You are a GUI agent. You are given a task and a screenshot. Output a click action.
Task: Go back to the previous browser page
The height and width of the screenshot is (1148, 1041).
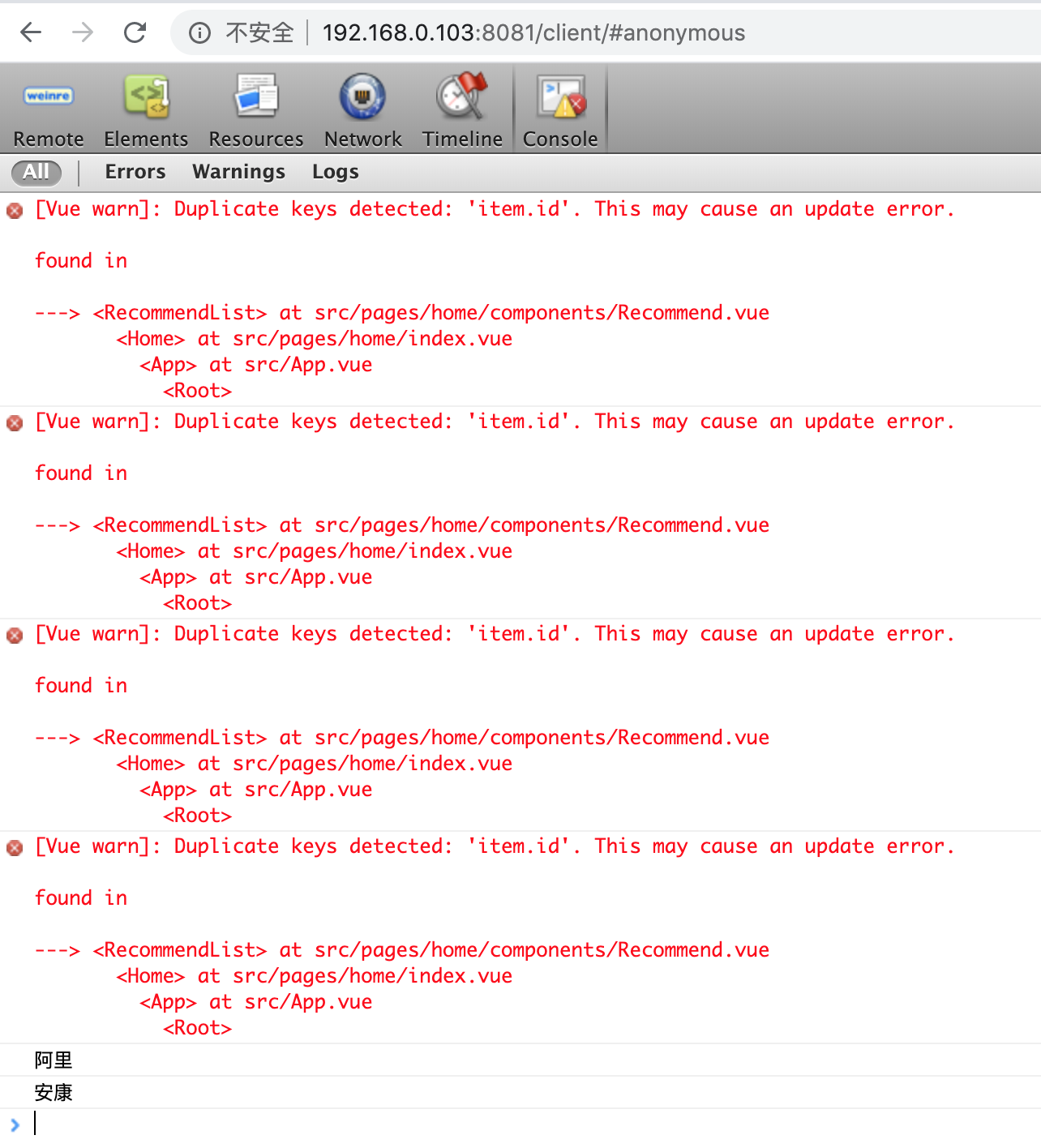tap(31, 32)
